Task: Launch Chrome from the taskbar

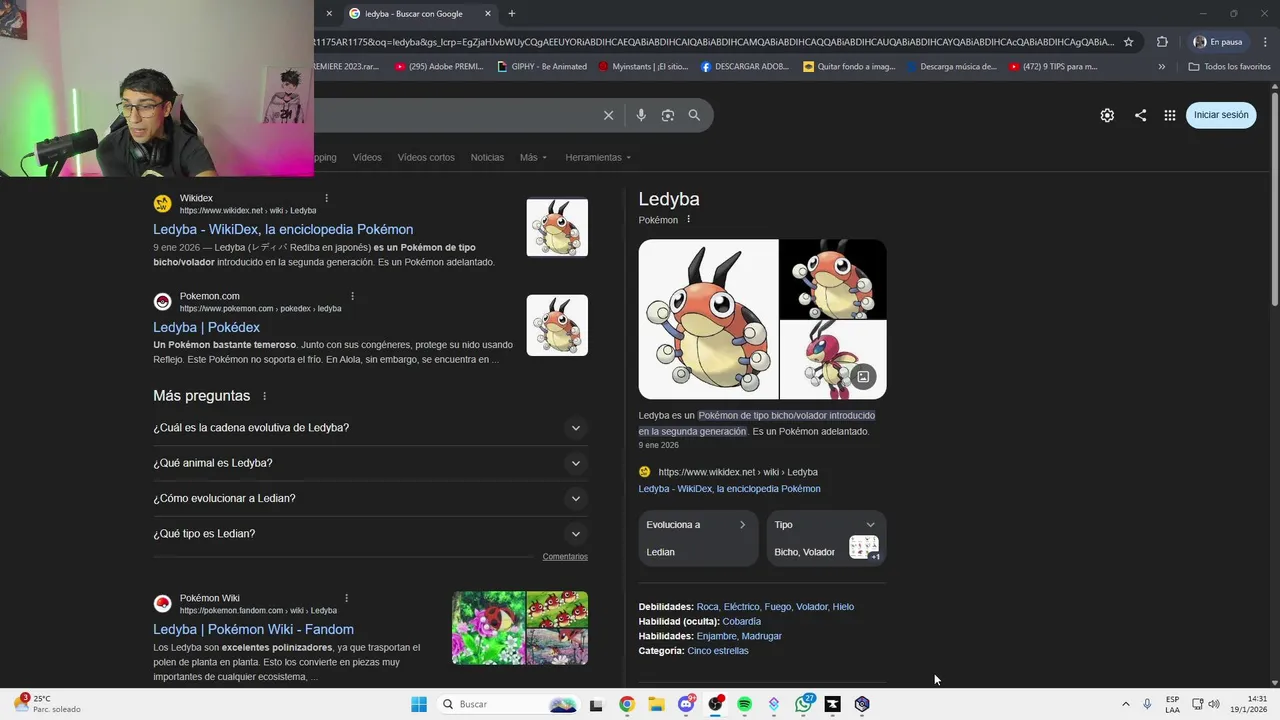Action: pyautogui.click(x=626, y=704)
